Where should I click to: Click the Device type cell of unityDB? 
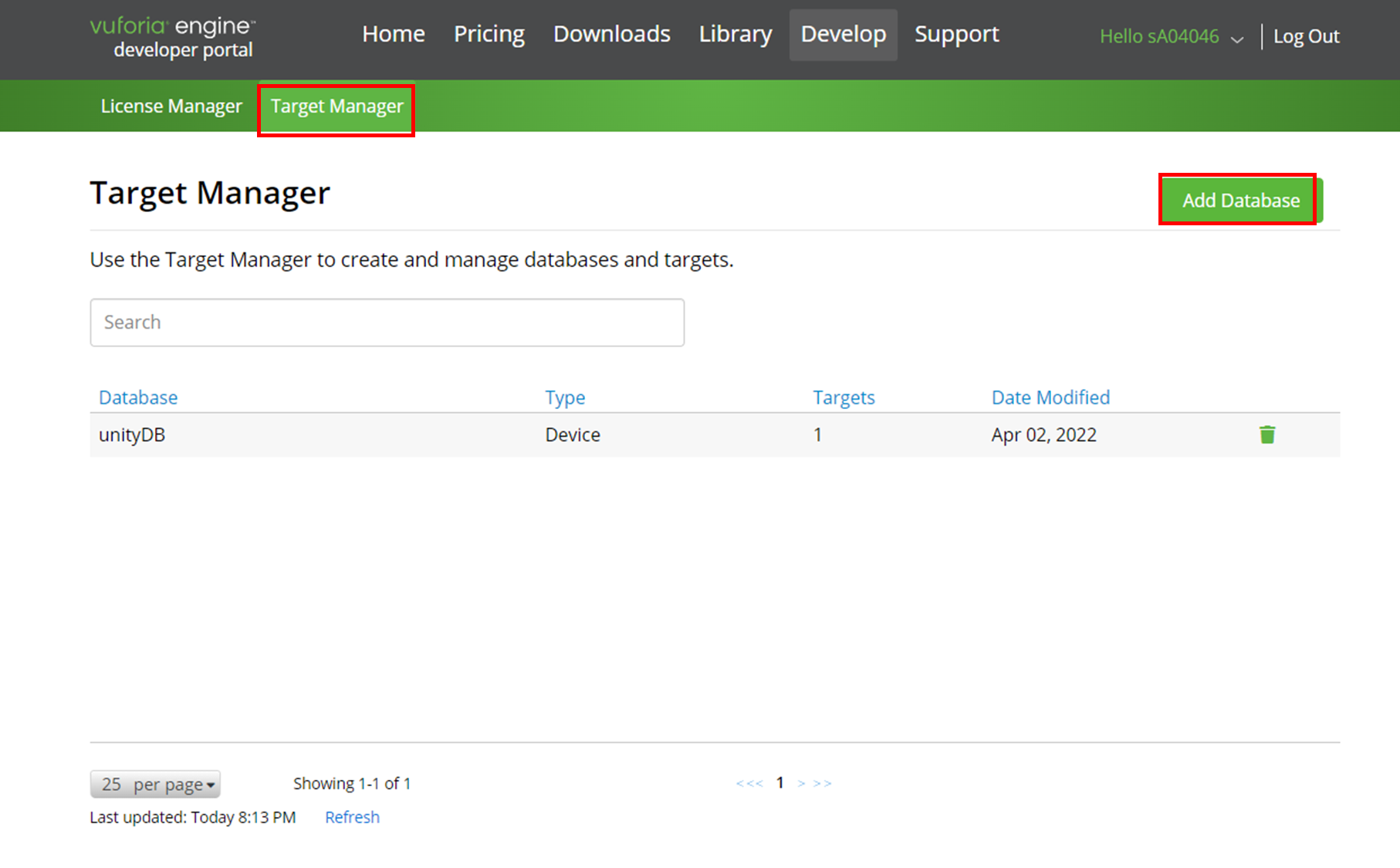(573, 434)
